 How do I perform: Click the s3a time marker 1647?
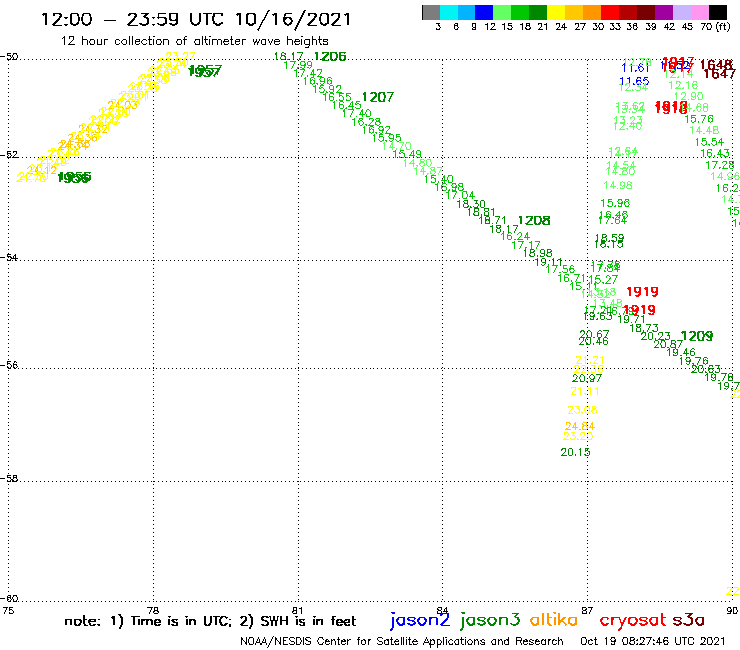719,73
